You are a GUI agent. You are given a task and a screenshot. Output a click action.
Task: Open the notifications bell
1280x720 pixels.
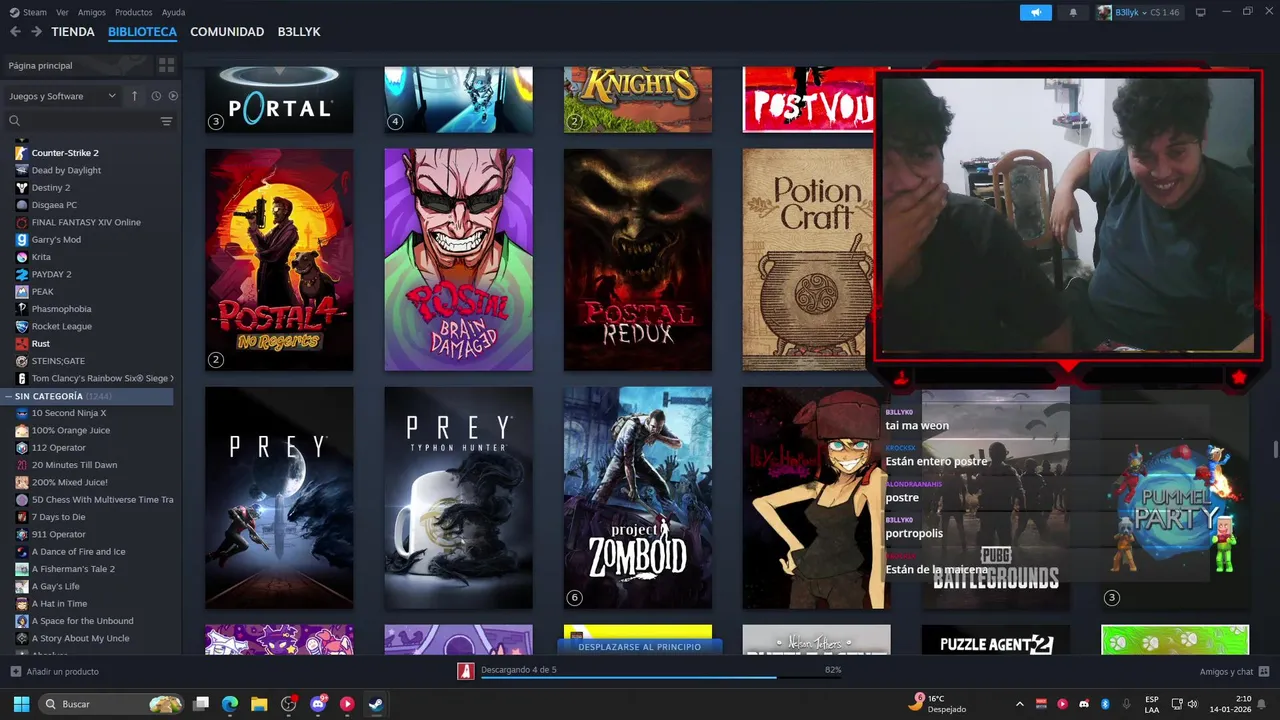1073,12
